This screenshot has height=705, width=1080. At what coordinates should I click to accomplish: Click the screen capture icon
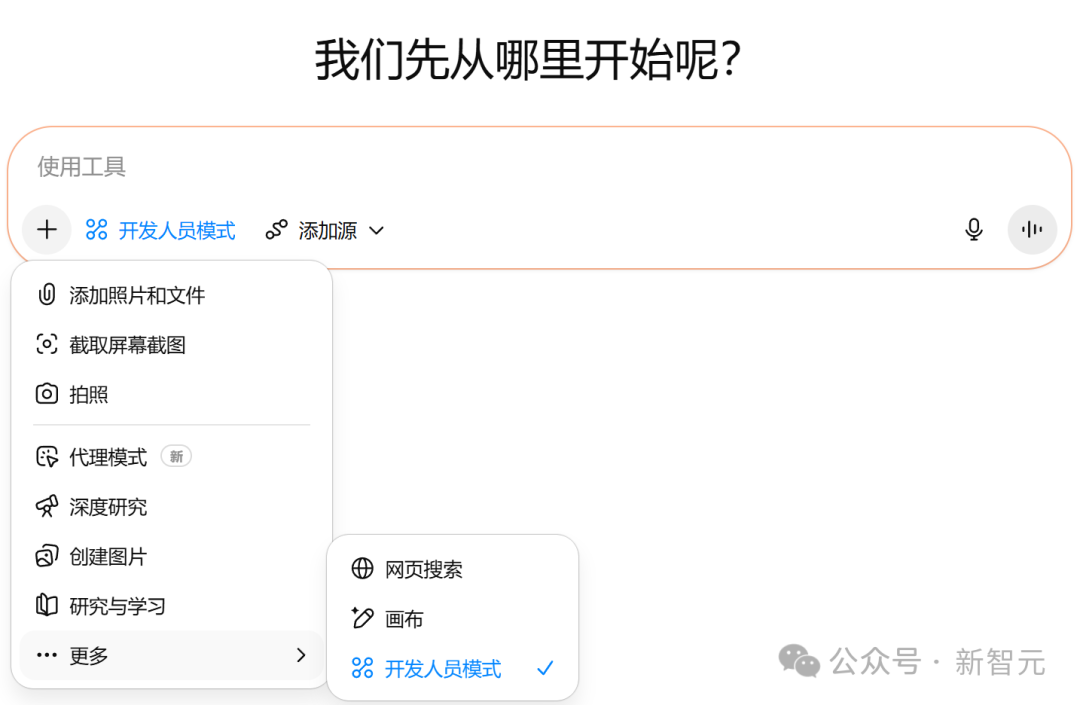46,345
